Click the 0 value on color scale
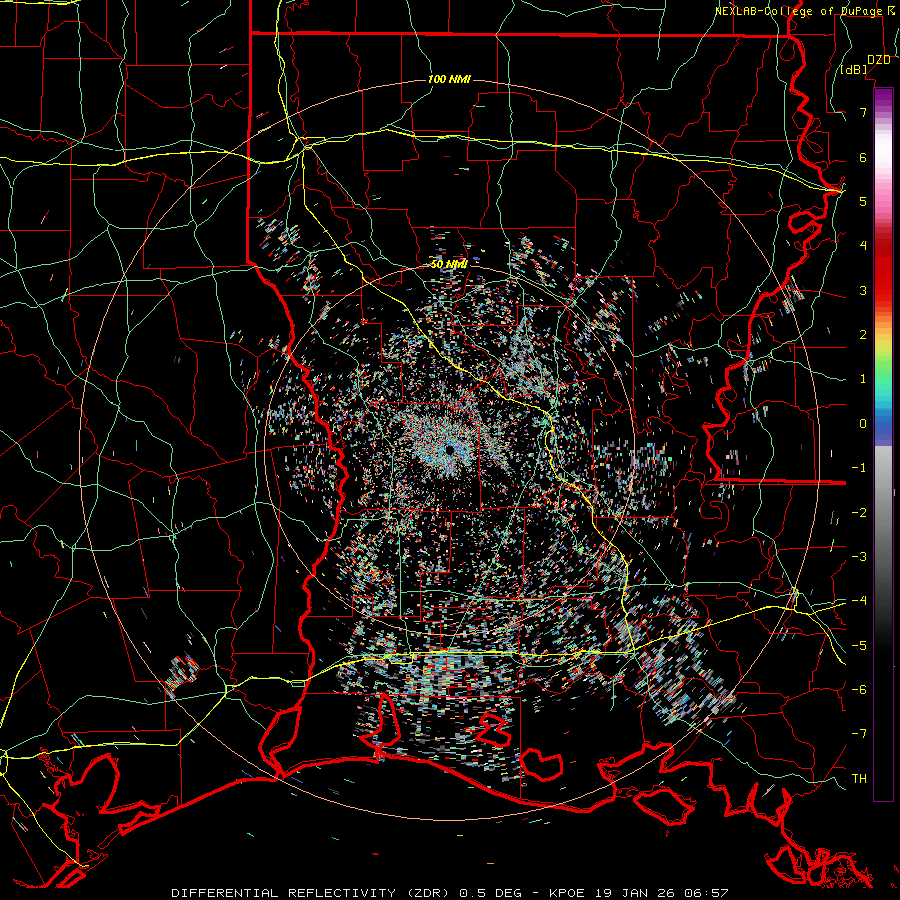The image size is (900, 900). click(863, 424)
